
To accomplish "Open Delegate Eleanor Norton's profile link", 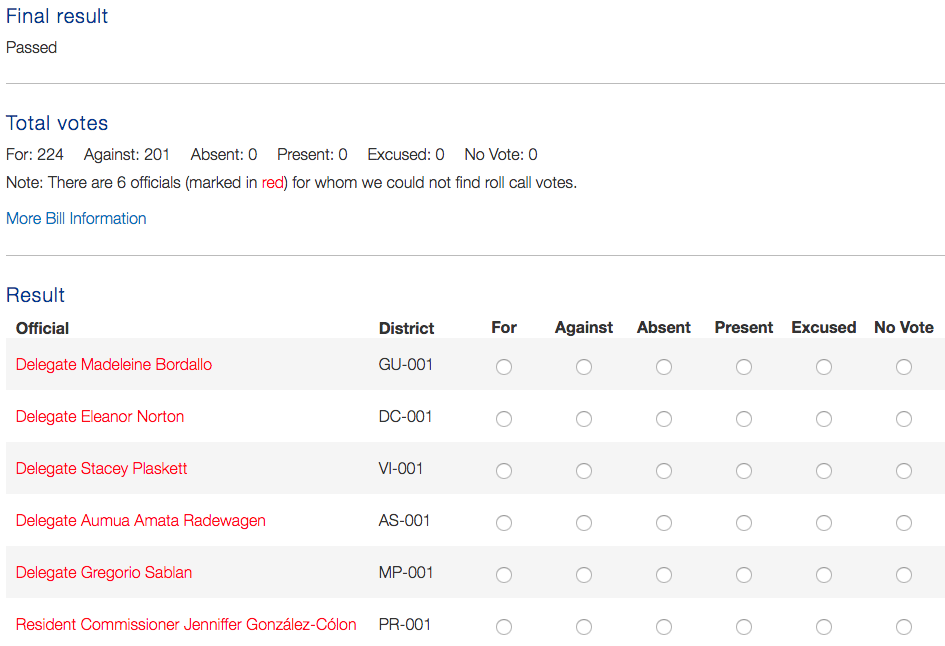I will tap(100, 416).
